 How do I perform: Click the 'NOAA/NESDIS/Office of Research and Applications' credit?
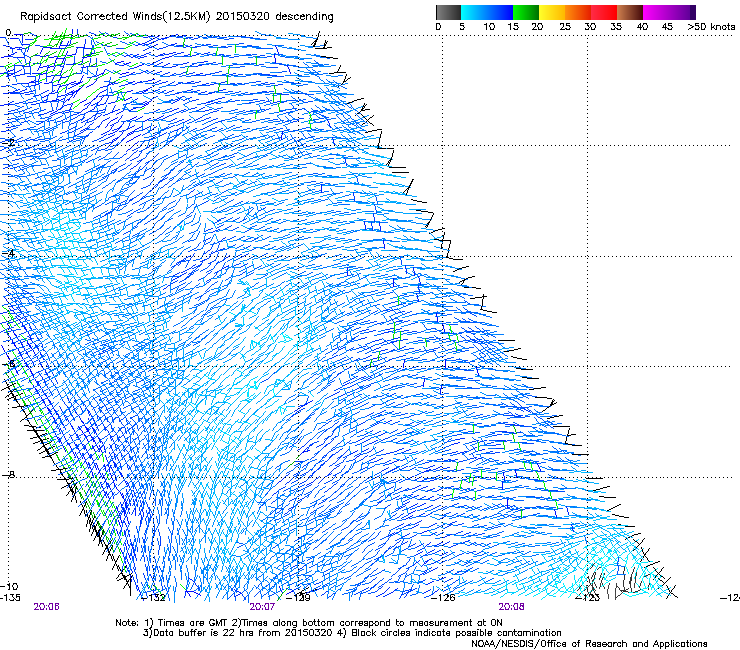tap(589, 644)
